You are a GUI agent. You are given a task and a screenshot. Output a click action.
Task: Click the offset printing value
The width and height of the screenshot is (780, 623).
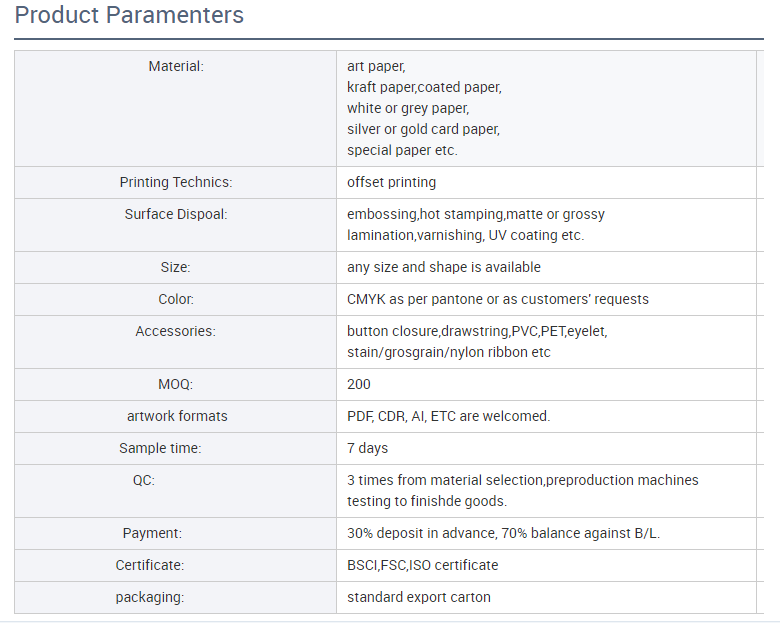click(391, 182)
